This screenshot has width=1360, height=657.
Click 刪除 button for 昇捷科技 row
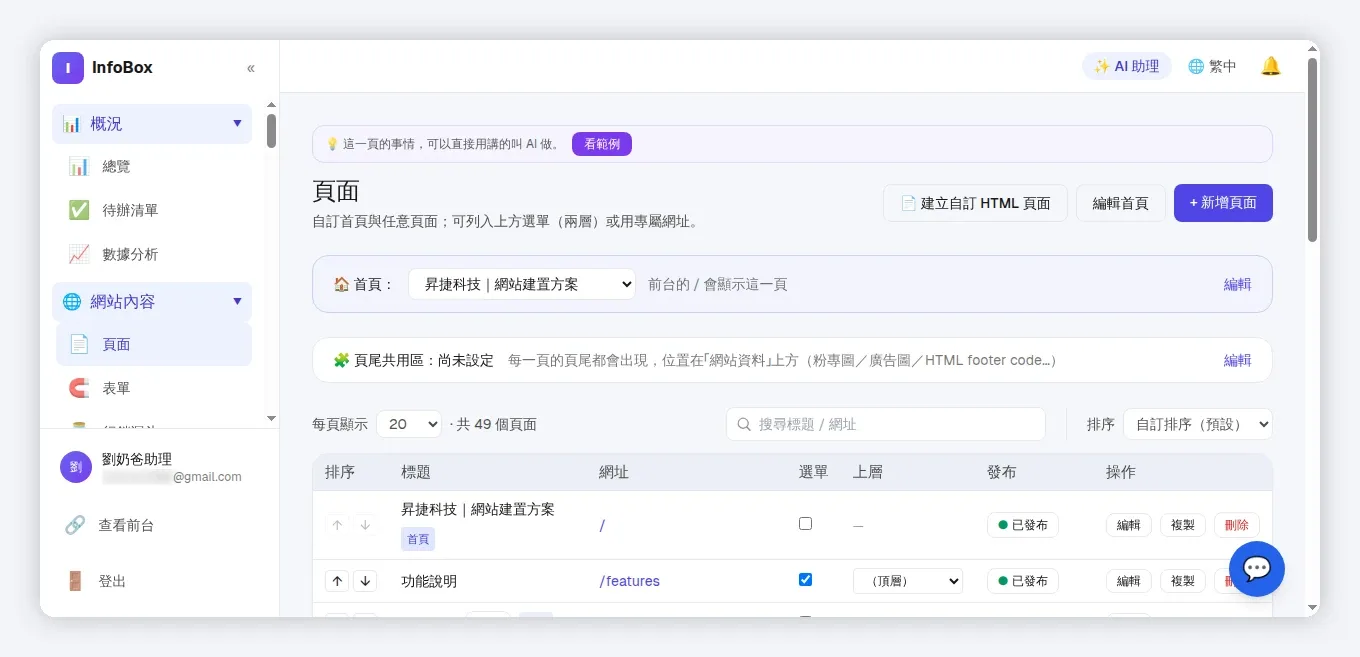click(1237, 525)
